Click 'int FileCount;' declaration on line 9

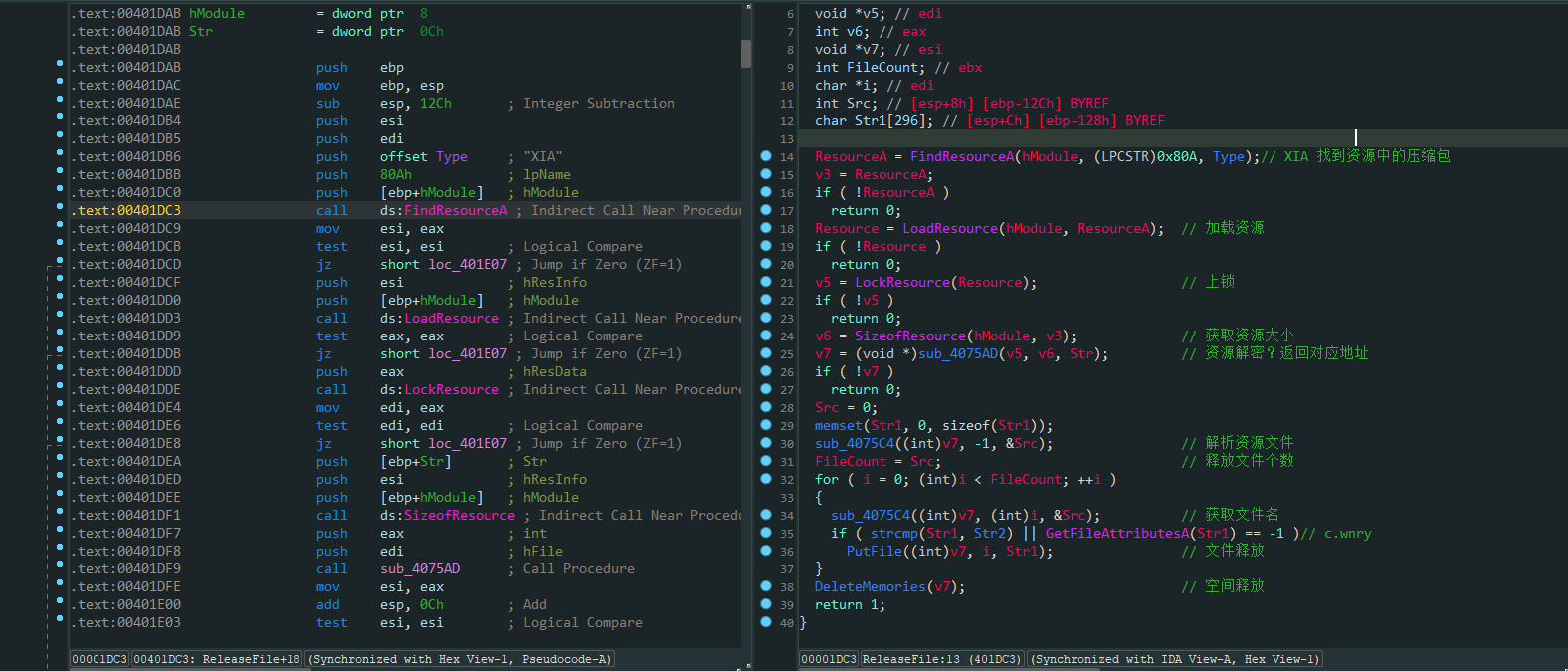(871, 67)
